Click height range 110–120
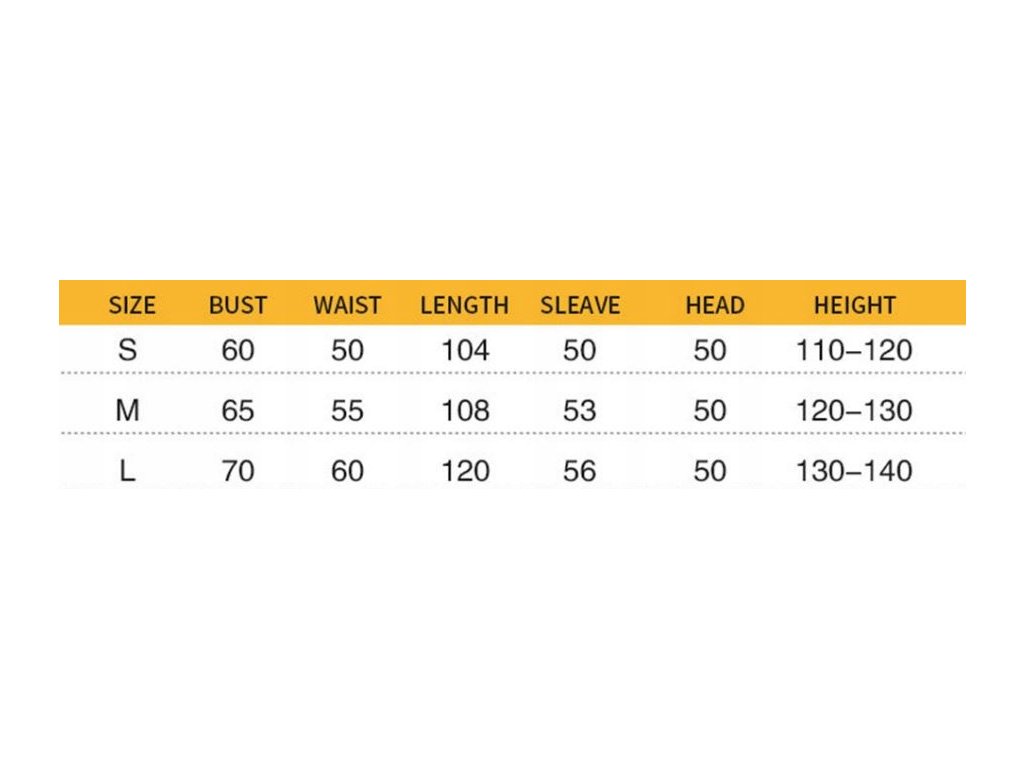 pos(854,351)
